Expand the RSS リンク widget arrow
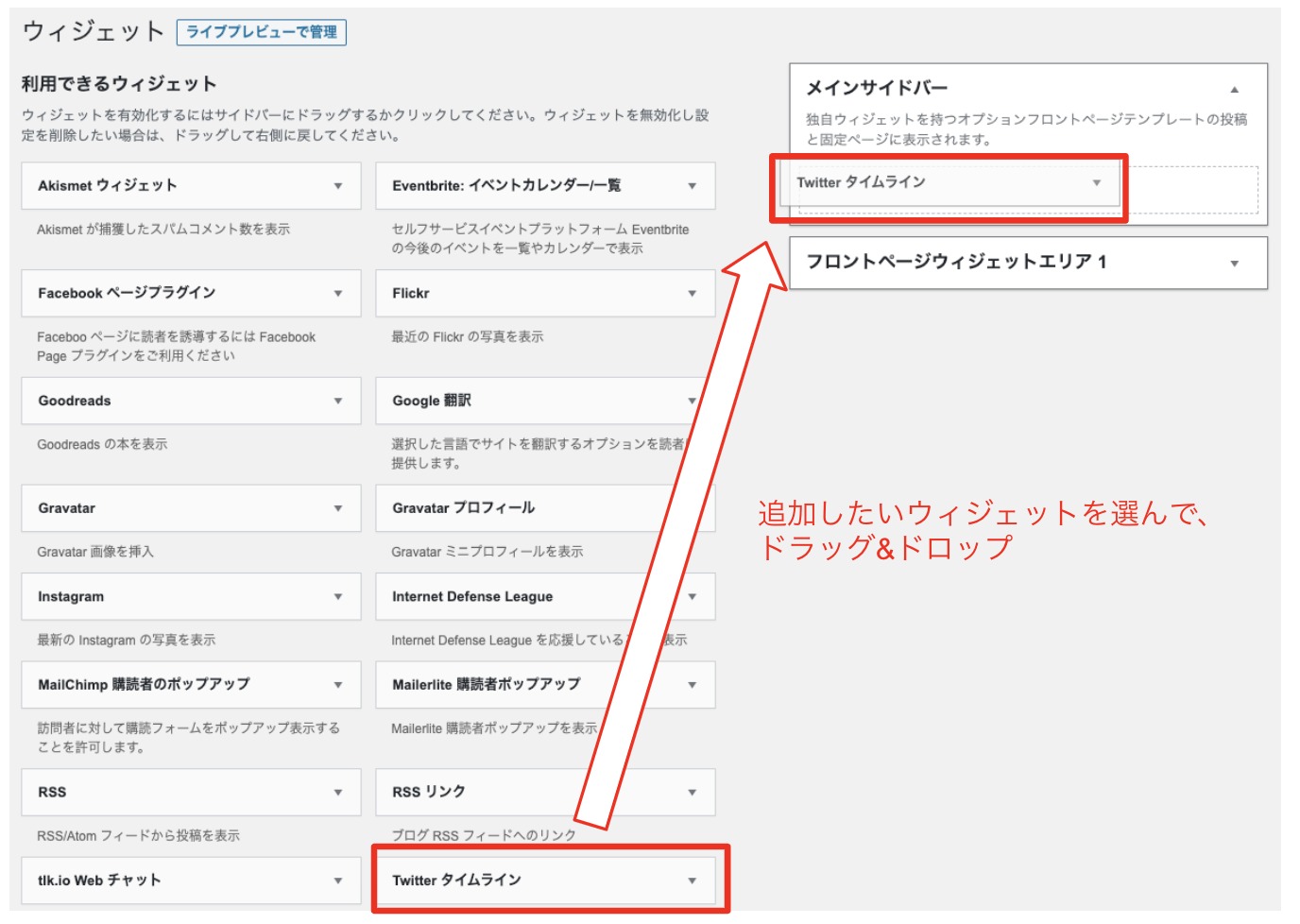The height and width of the screenshot is (924, 1300). (692, 793)
